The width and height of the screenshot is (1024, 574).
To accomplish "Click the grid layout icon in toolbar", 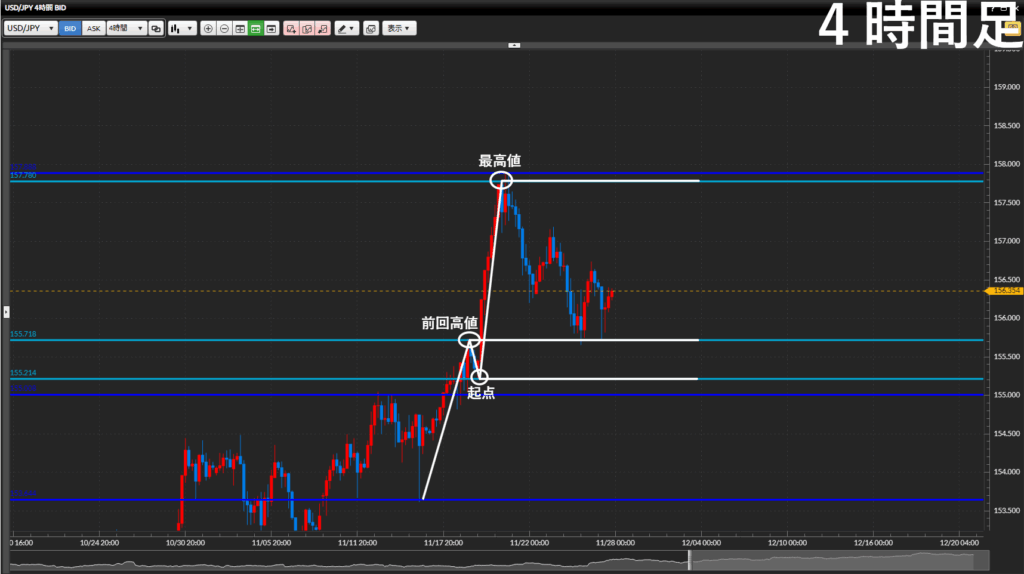I will (x=240, y=28).
